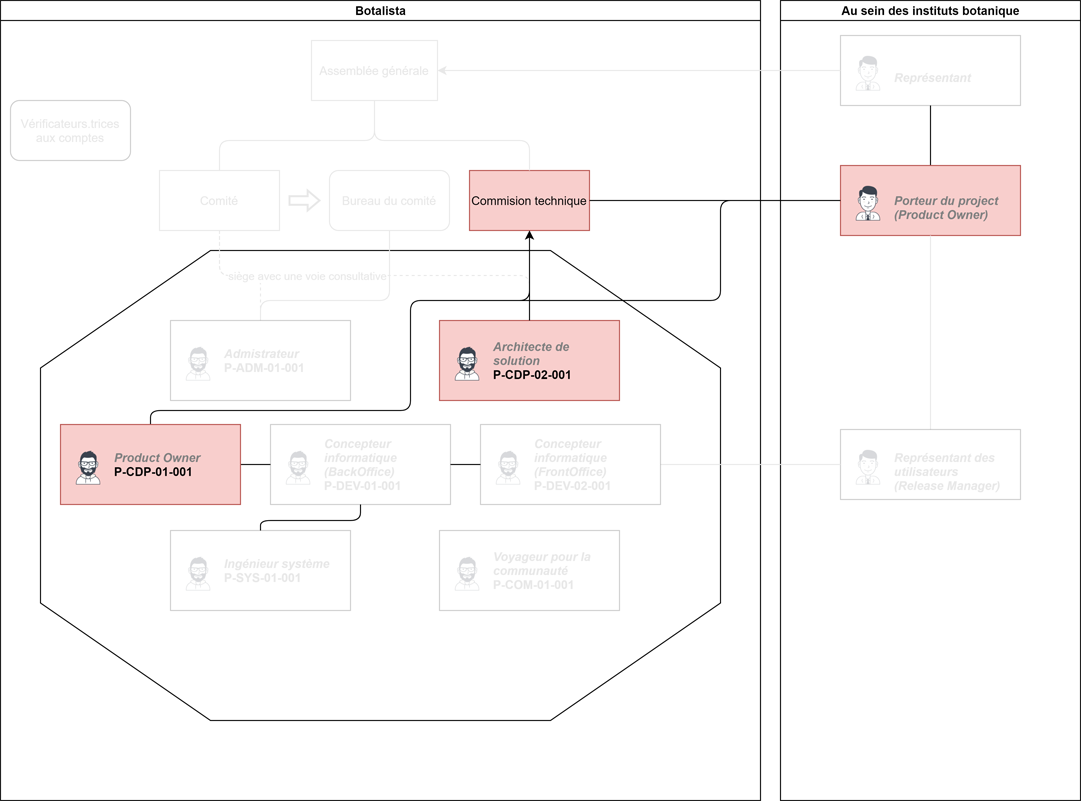Select the Bureau du comité box
Viewport: 1081px width, 801px height.
click(x=389, y=201)
